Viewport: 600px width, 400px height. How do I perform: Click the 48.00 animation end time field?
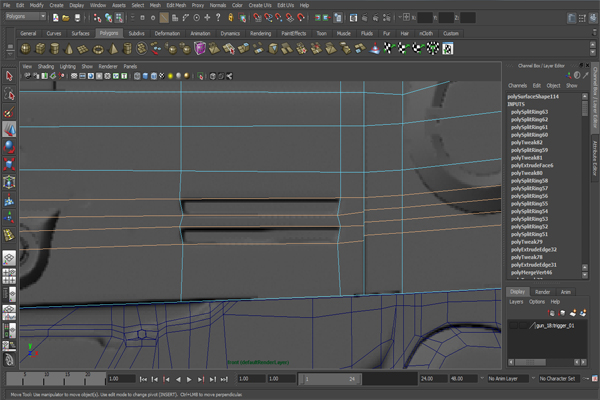463,379
